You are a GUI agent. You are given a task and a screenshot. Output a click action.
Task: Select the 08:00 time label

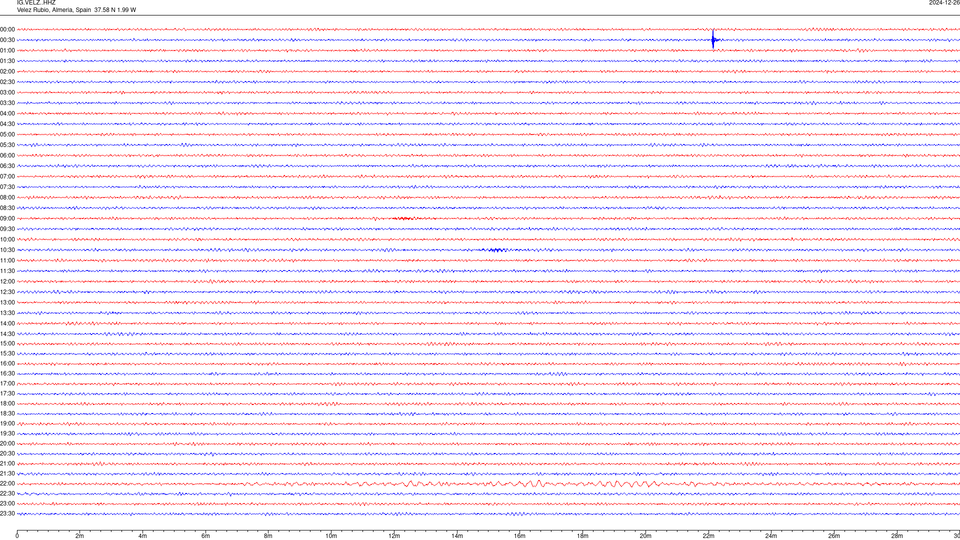pyautogui.click(x=7, y=198)
